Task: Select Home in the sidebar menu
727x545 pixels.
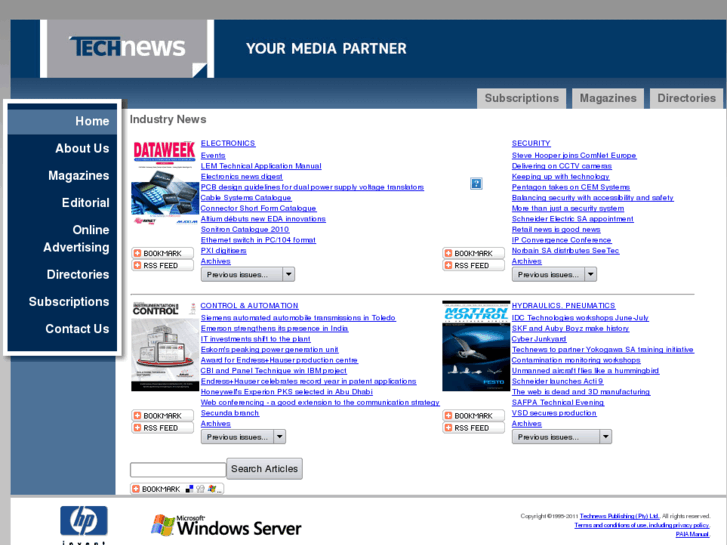Action: 63,121
